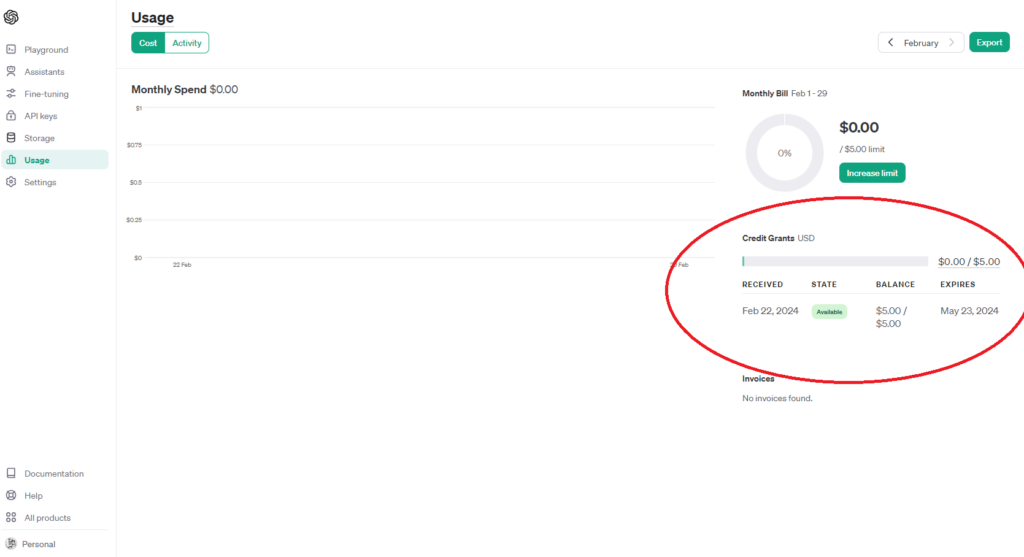1024x557 pixels.
Task: Click the API keys lock icon
Action: (x=11, y=116)
